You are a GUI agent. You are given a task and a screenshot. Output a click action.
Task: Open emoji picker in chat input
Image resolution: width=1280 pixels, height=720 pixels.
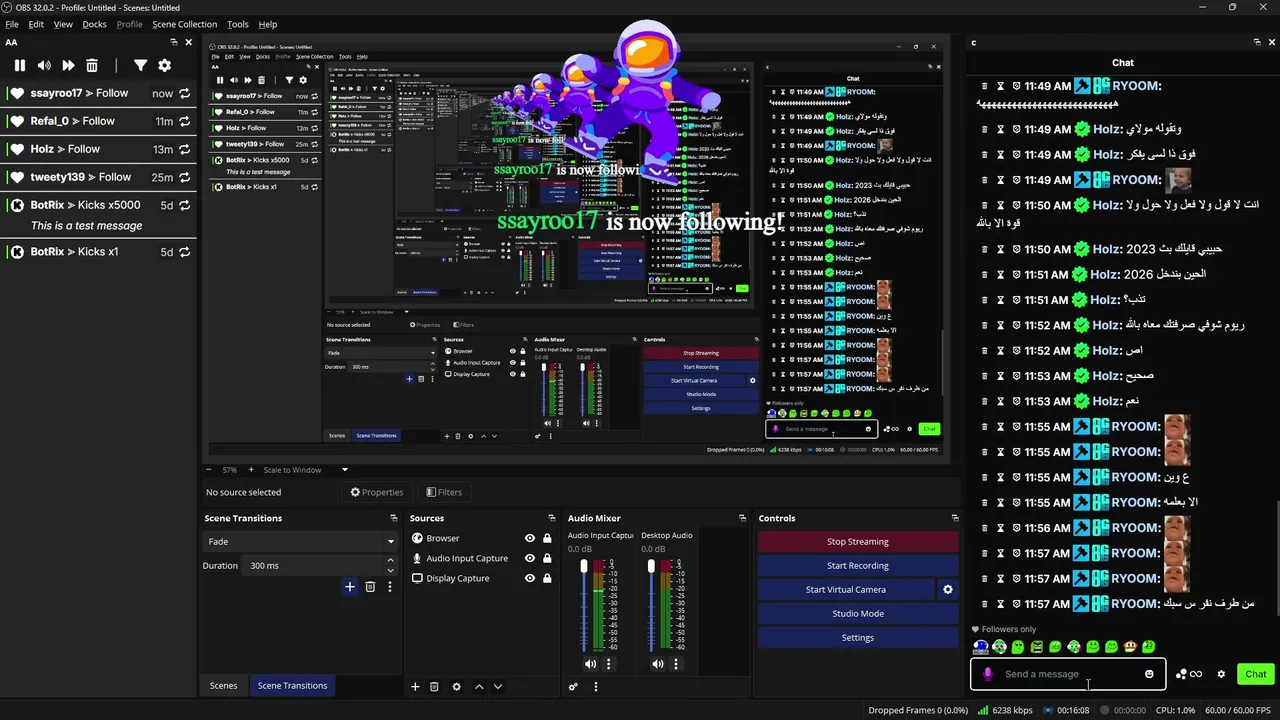1149,674
